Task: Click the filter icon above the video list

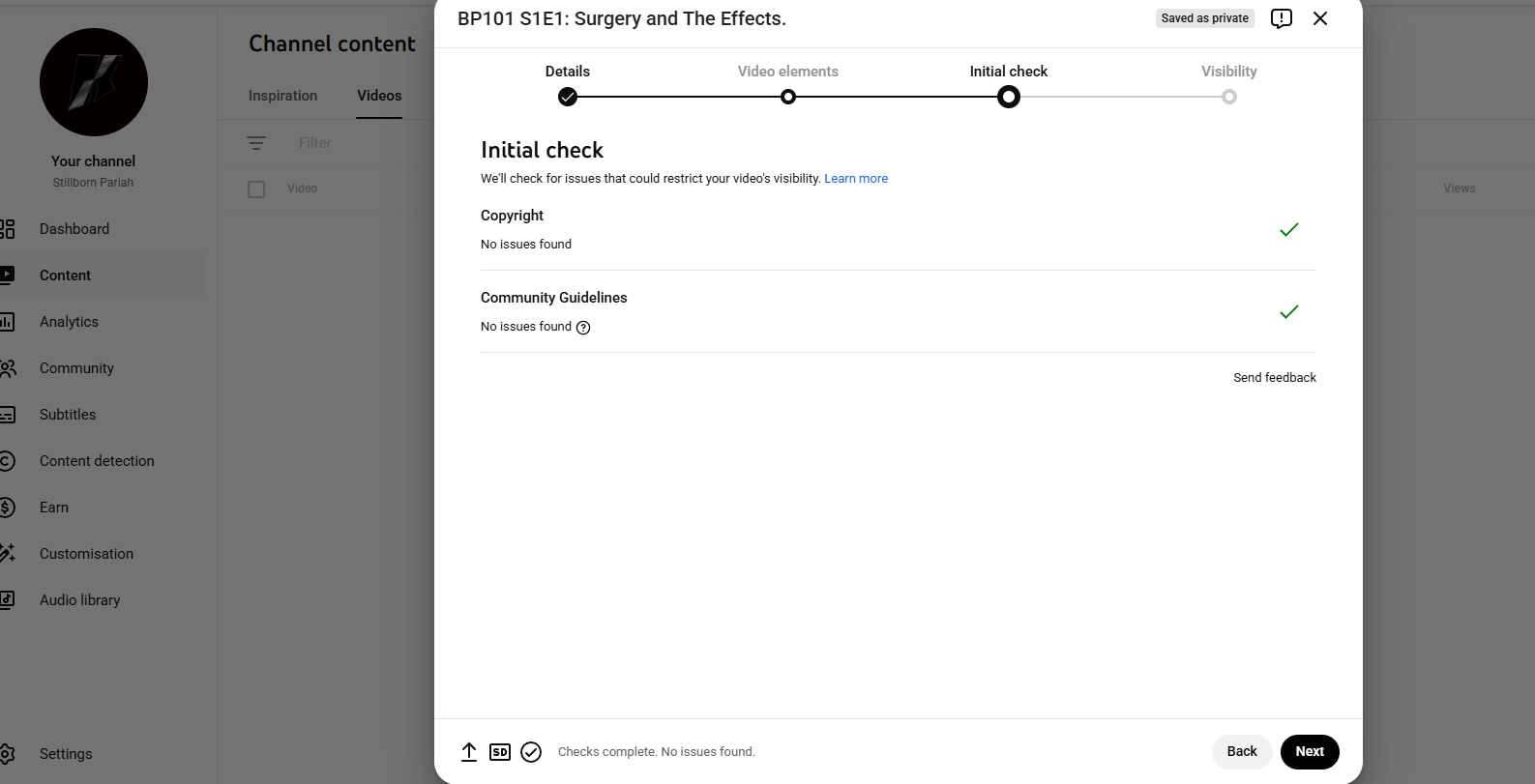Action: point(256,142)
